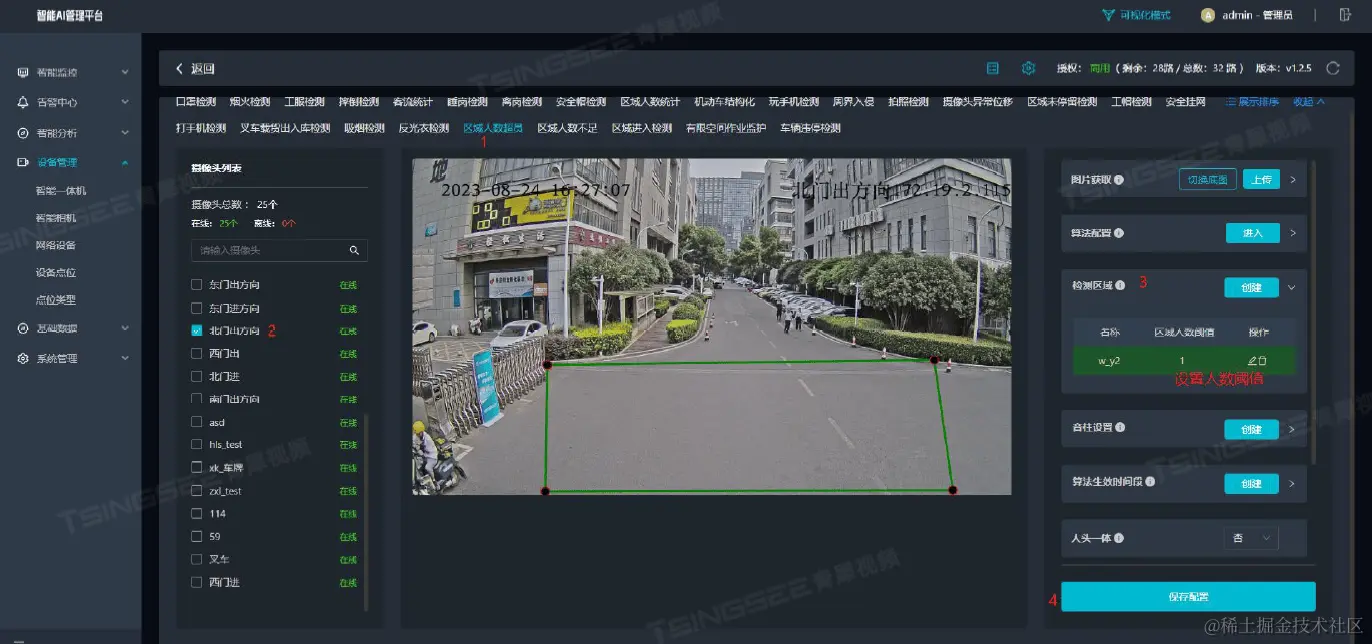
Task: Switch to the 车辆违停检测 algorithm tab
Action: click(x=810, y=128)
